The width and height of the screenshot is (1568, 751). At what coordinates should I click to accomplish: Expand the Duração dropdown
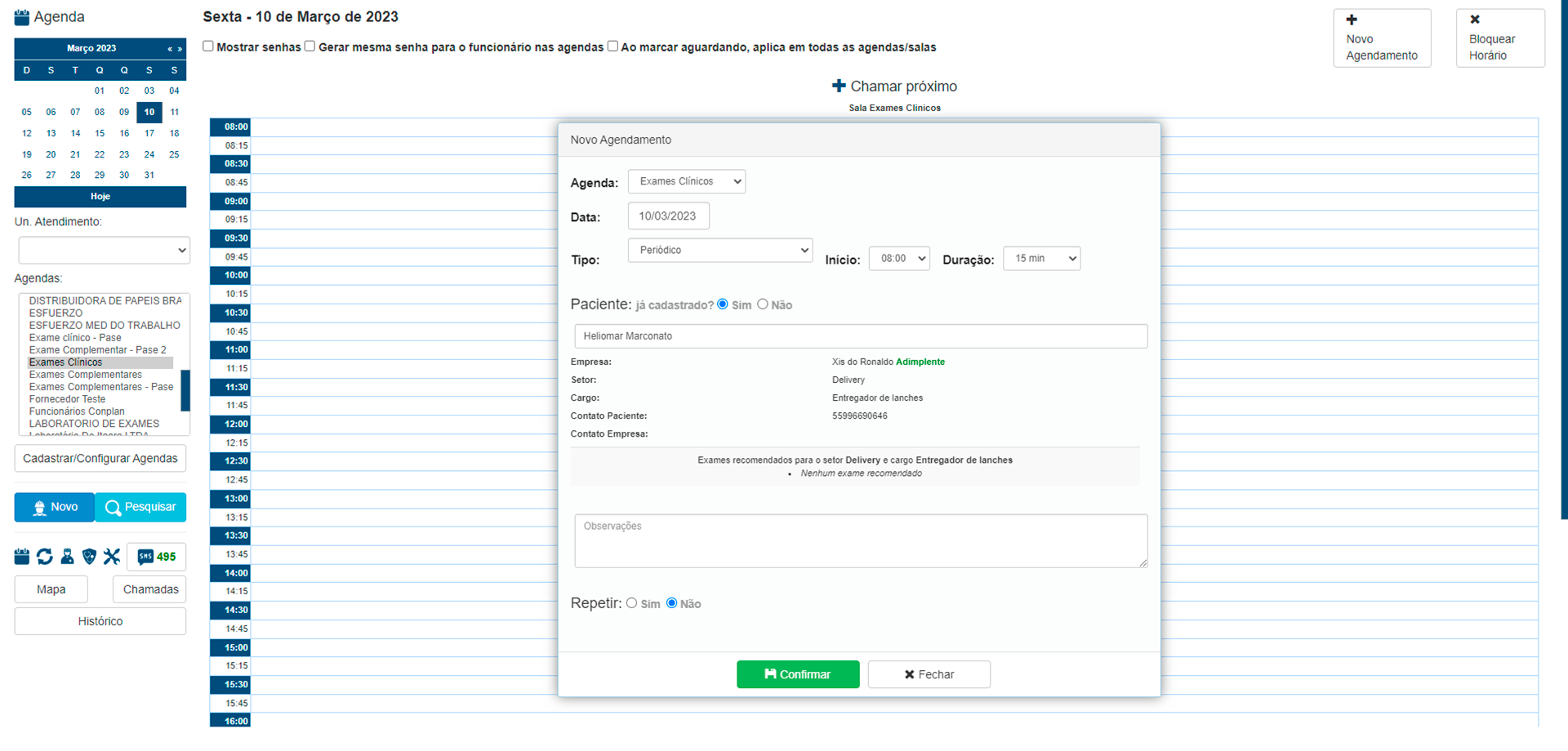[1041, 259]
